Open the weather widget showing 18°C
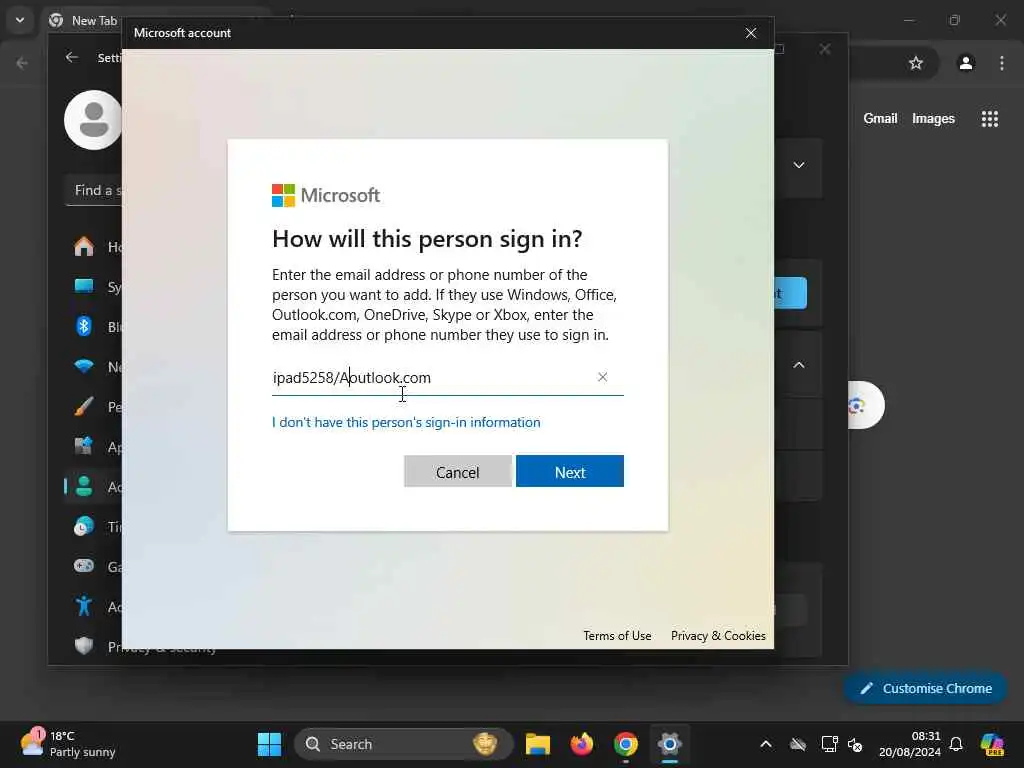 coord(68,744)
